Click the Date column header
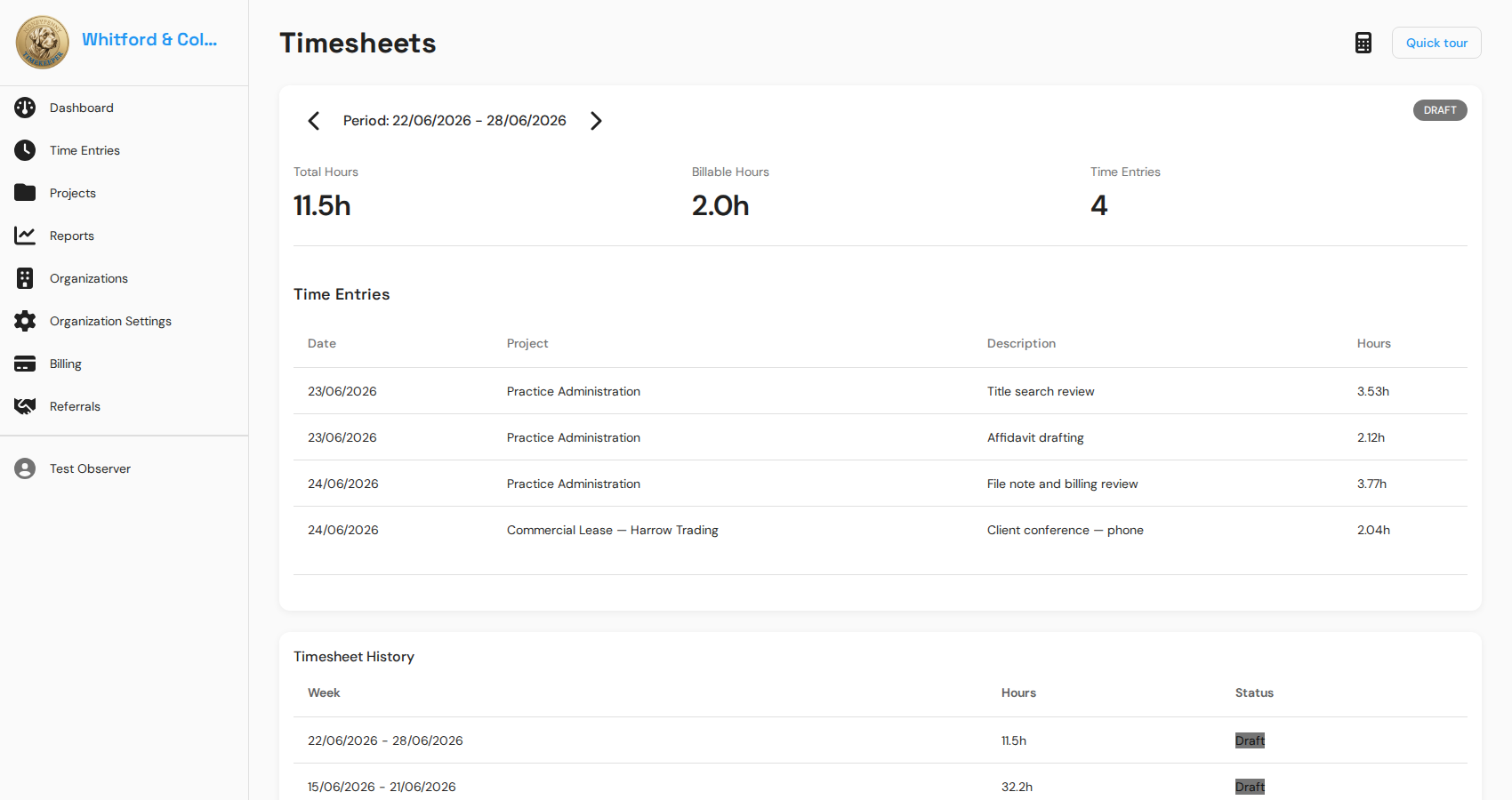 [322, 343]
